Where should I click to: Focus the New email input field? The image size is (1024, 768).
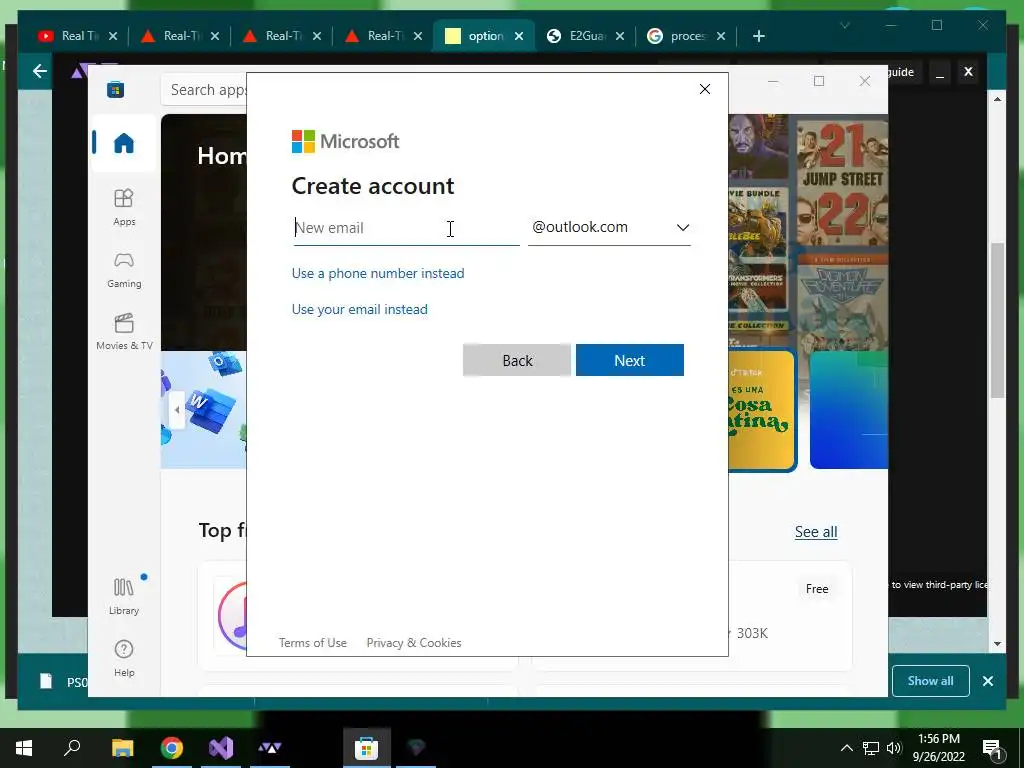point(406,228)
